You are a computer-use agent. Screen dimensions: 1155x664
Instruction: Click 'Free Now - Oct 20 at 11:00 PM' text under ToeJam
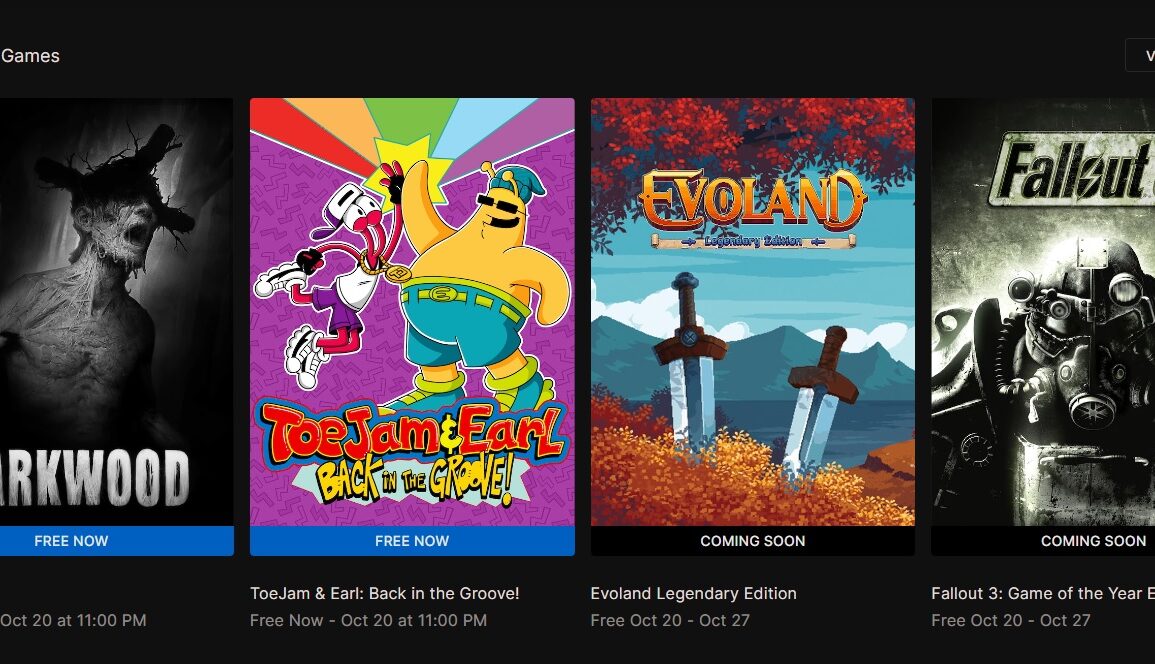[x=368, y=621]
